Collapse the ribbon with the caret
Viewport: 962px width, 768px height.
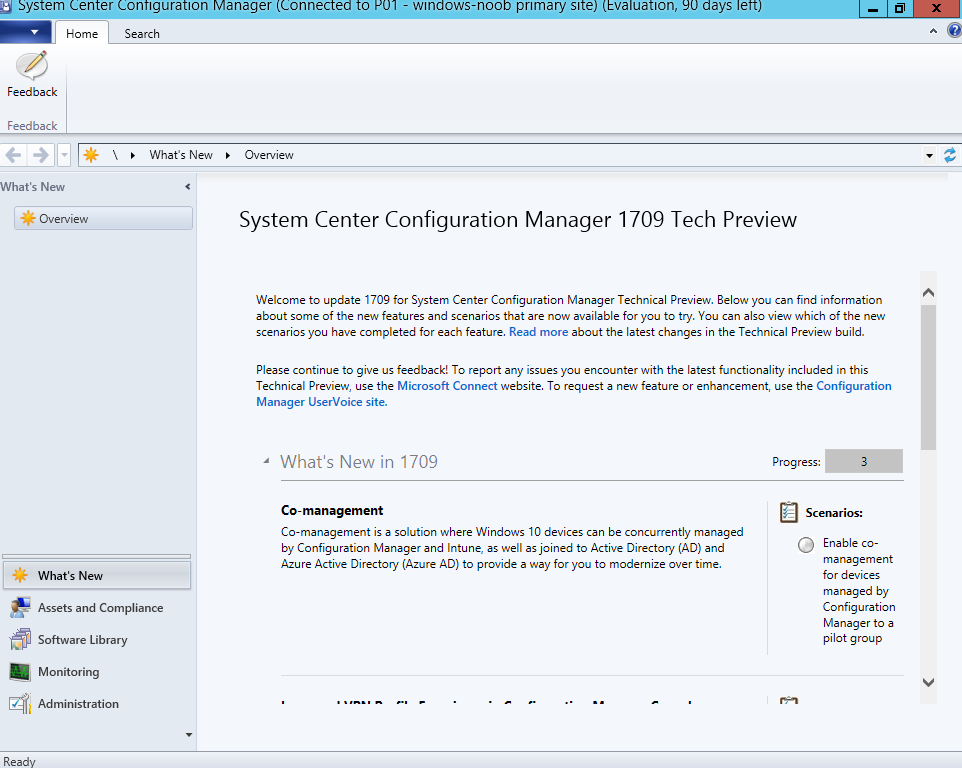pos(933,31)
